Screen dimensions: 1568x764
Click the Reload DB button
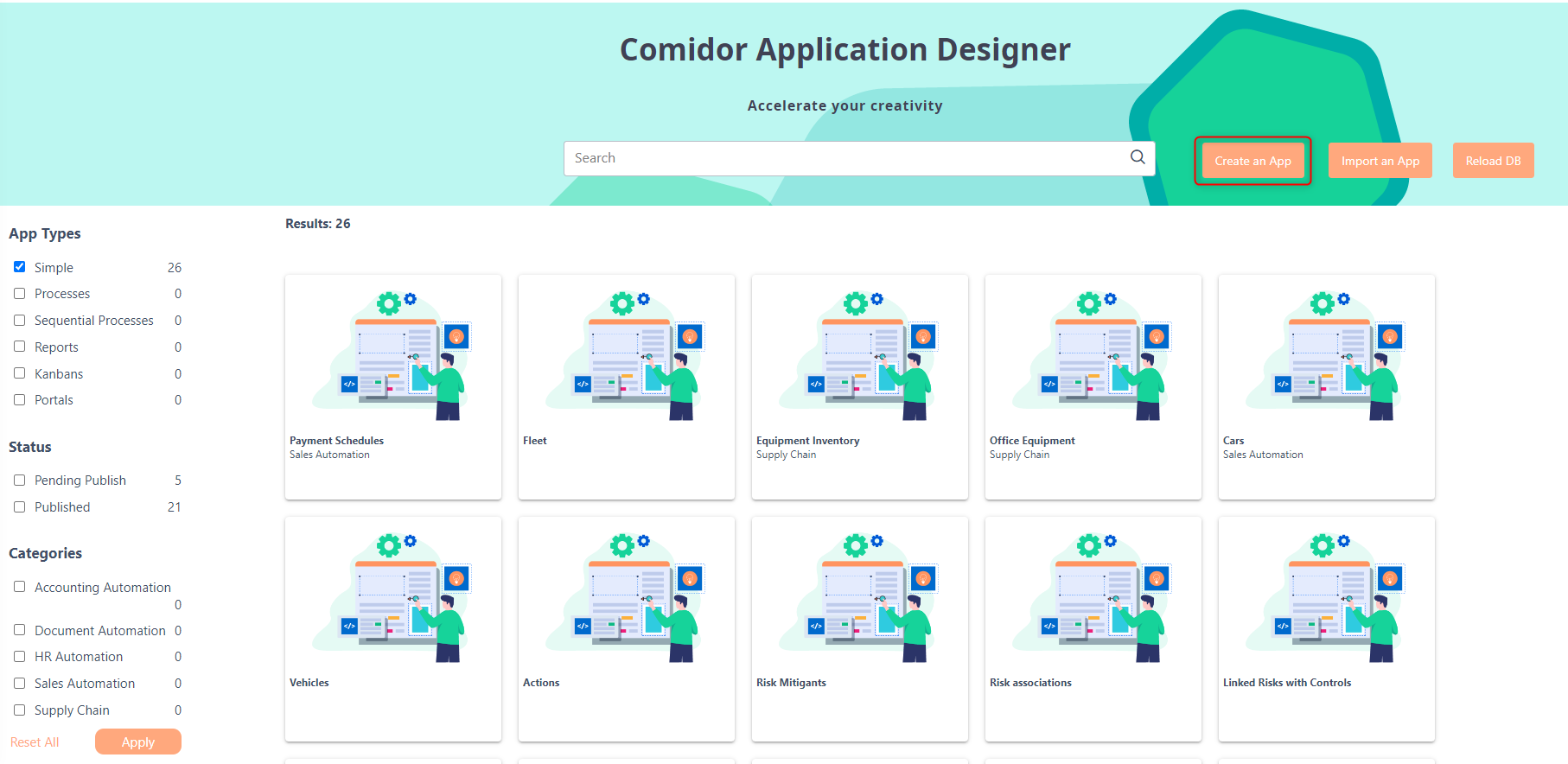tap(1493, 161)
